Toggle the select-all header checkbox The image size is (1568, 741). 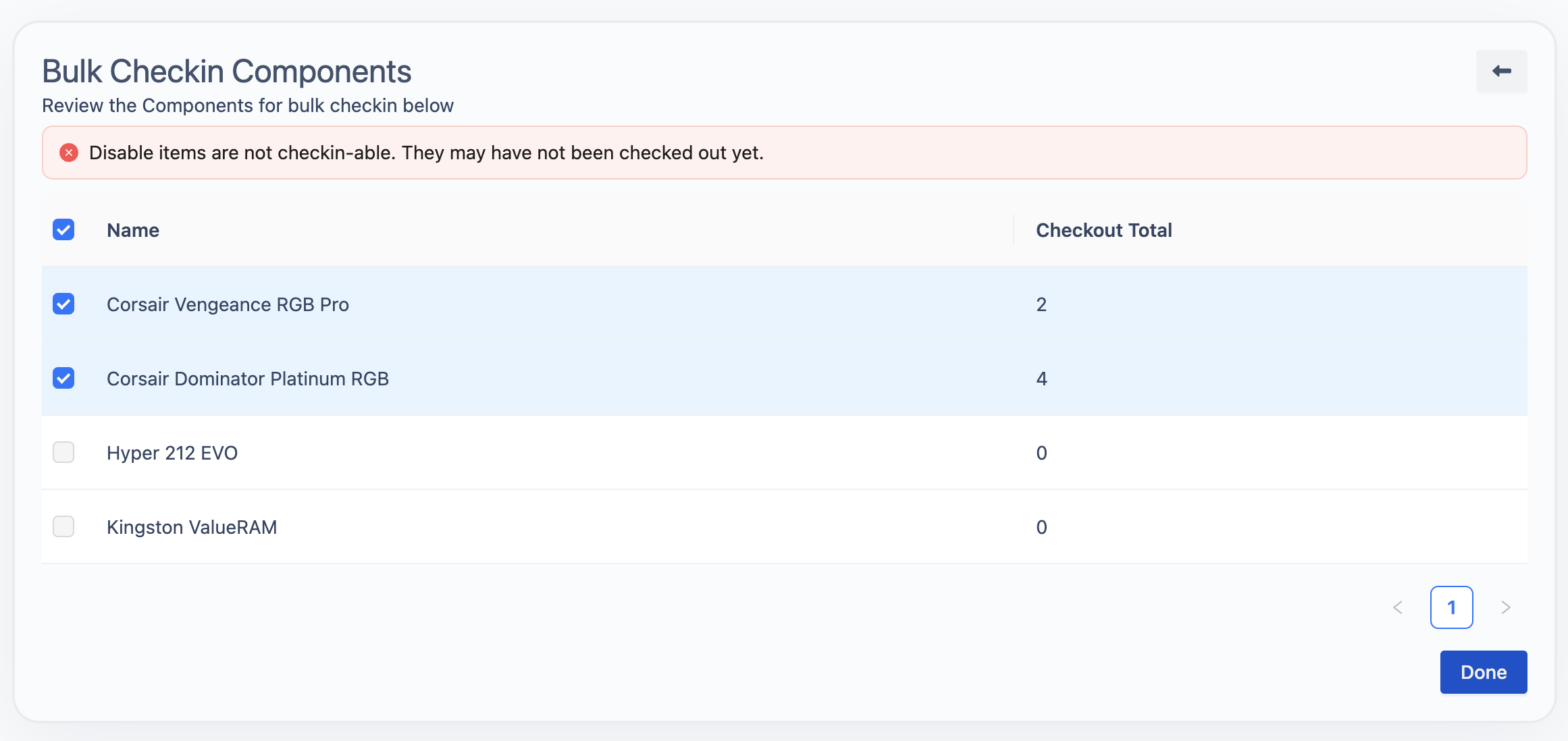click(x=63, y=229)
